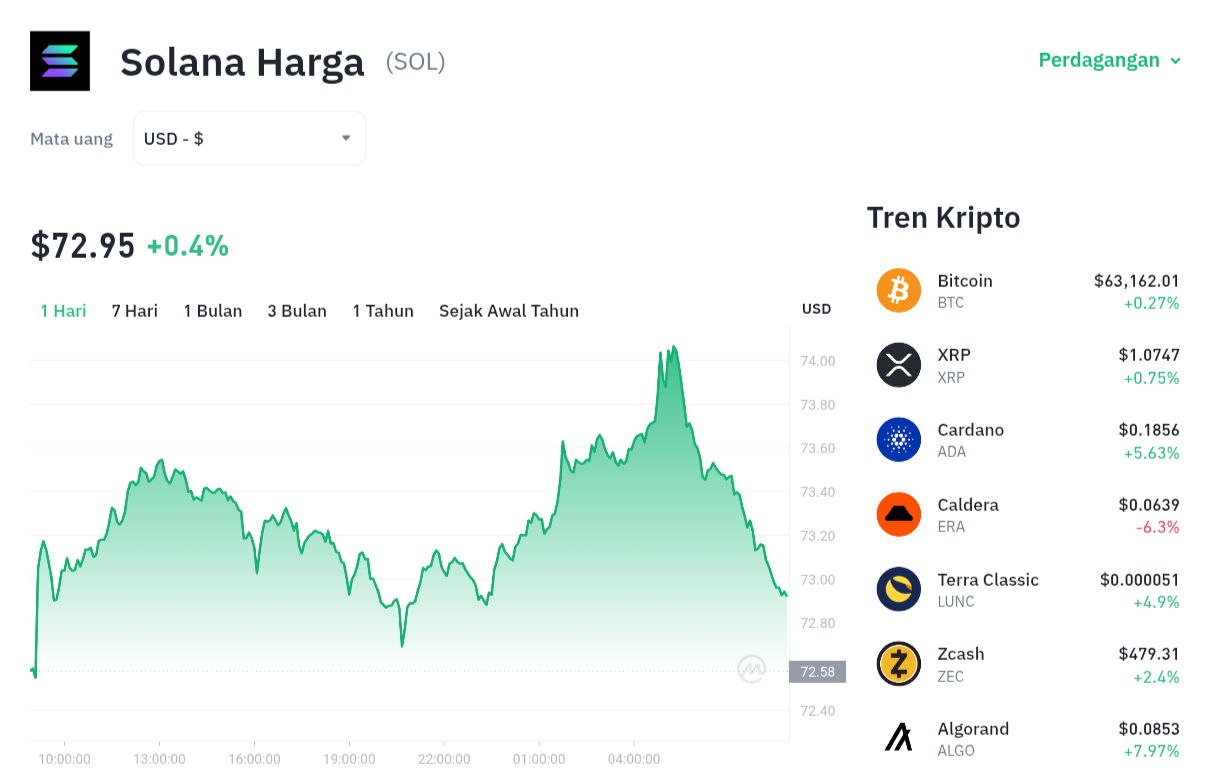Switch to 1 Tahun view
Image resolution: width=1220 pixels, height=780 pixels.
point(383,311)
